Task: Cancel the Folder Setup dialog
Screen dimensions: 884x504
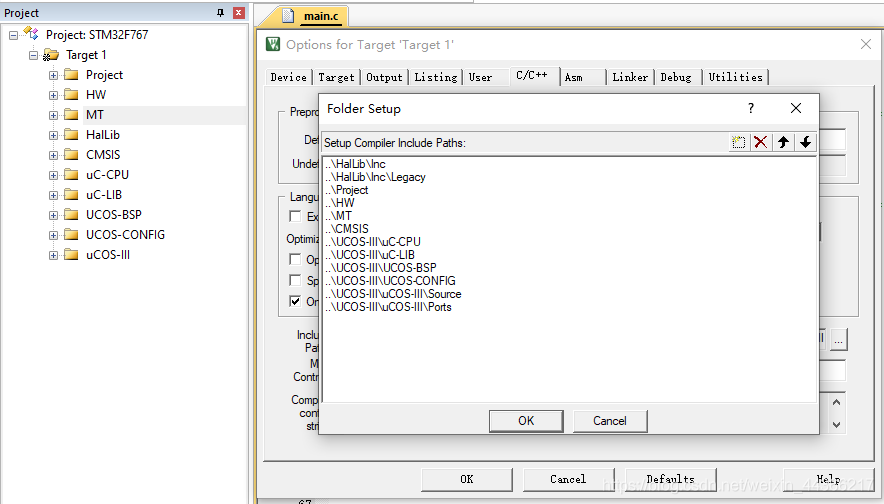Action: click(610, 421)
